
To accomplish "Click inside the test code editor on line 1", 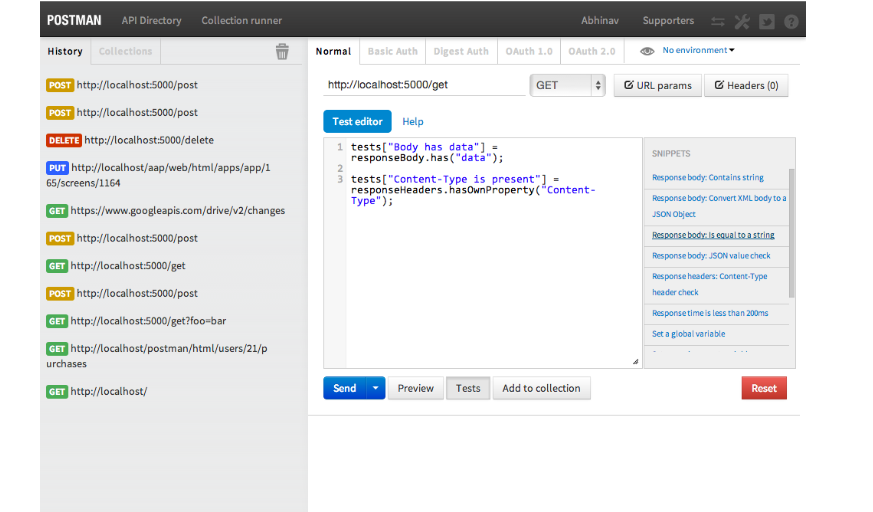I will point(426,152).
